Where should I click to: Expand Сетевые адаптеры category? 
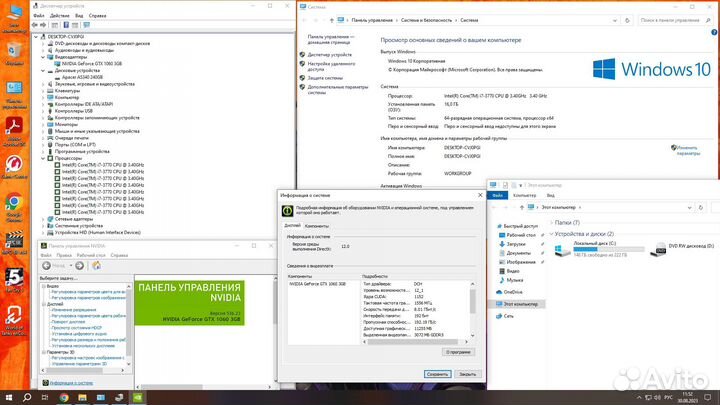pyautogui.click(x=43, y=219)
